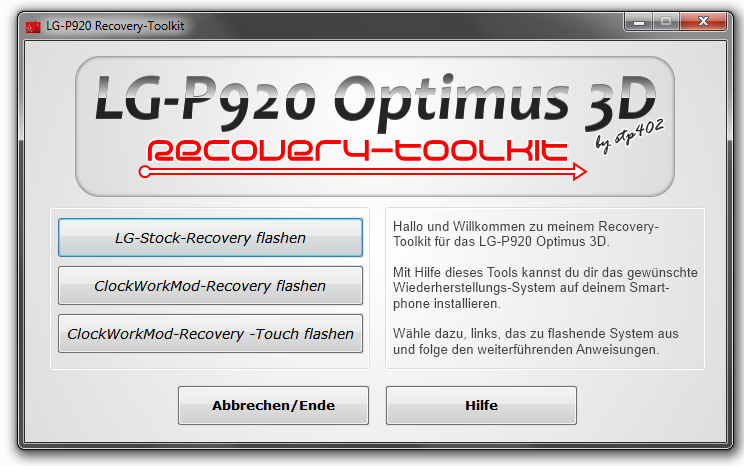This screenshot has height=466, width=744.
Task: Click Abbrechen/Ende to quit the toolkit
Action: click(x=273, y=405)
